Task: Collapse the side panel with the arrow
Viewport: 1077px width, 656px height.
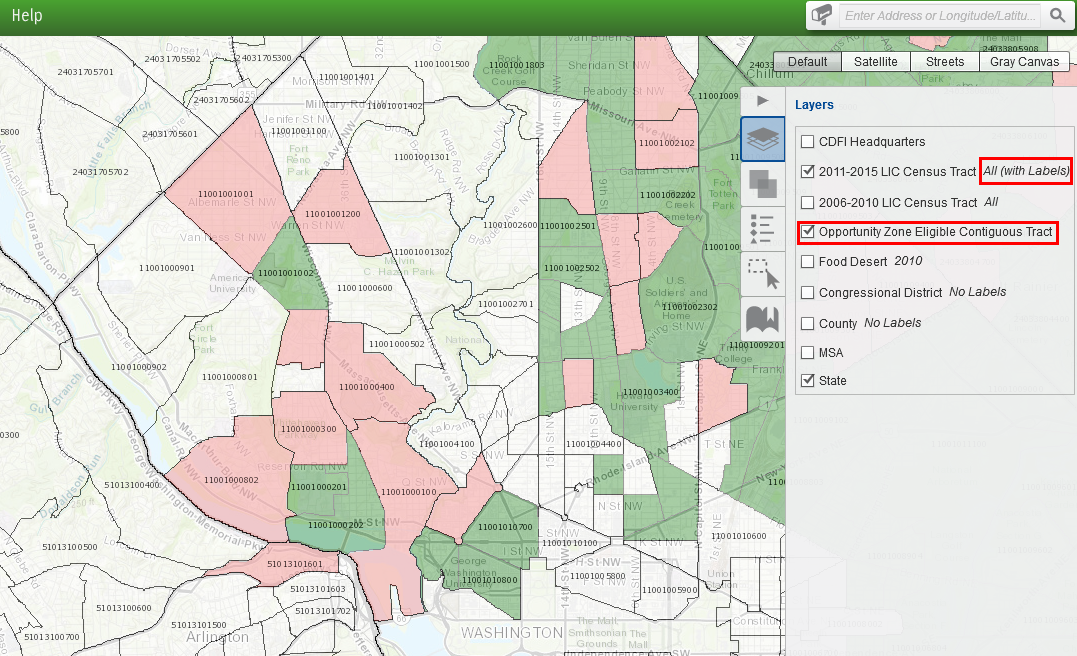Action: [762, 100]
